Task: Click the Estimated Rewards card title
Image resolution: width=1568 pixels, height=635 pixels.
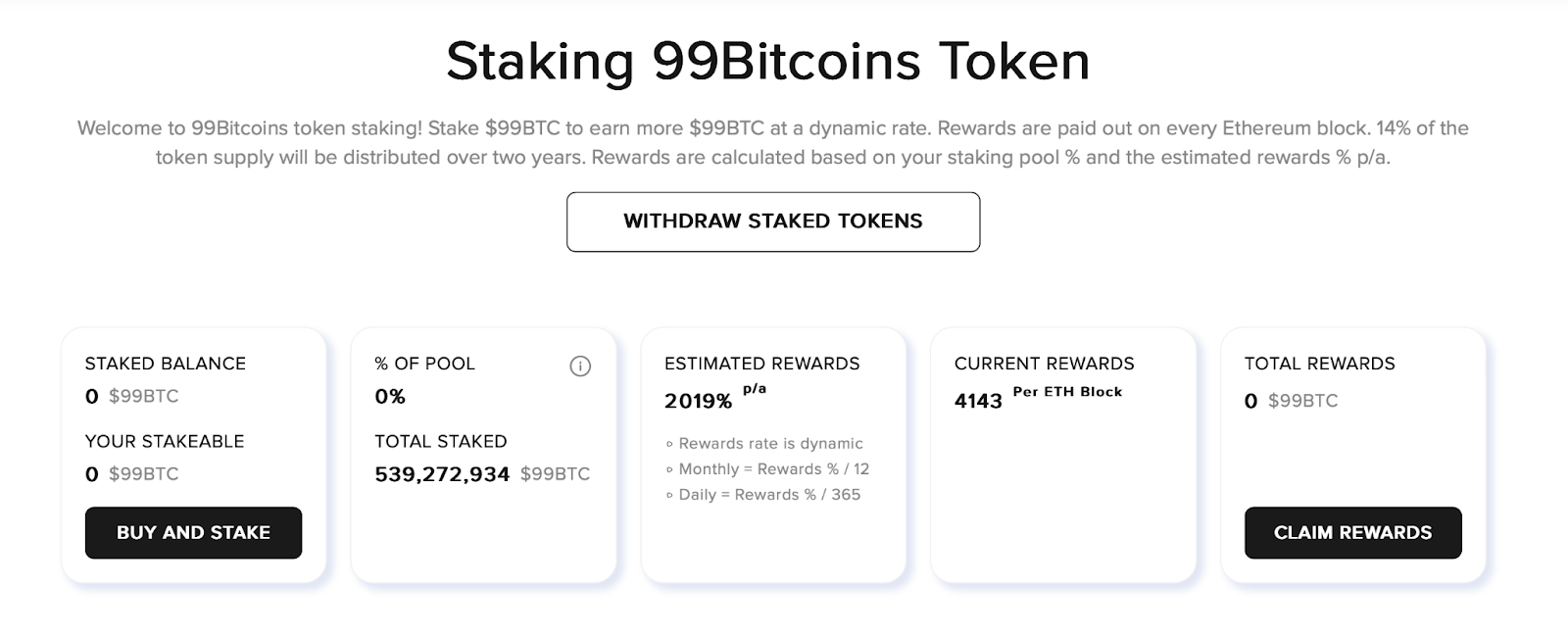Action: (x=762, y=364)
